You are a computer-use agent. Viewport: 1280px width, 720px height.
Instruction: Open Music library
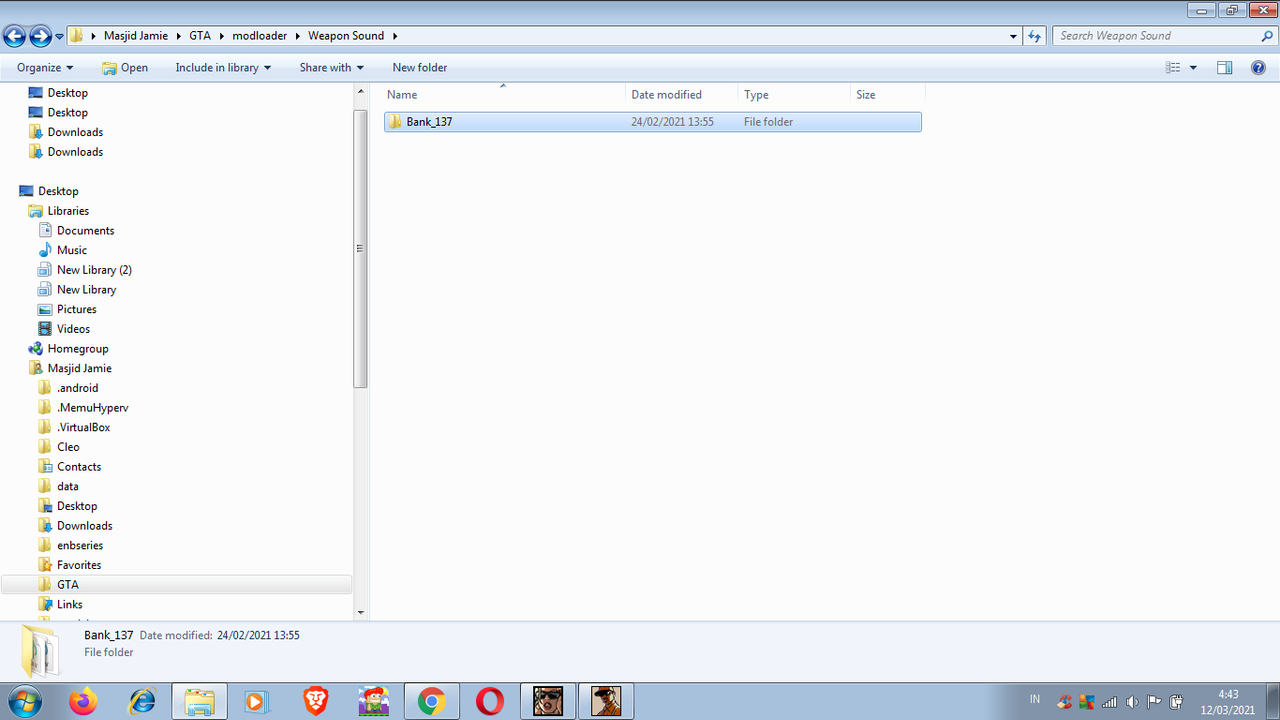tap(72, 250)
